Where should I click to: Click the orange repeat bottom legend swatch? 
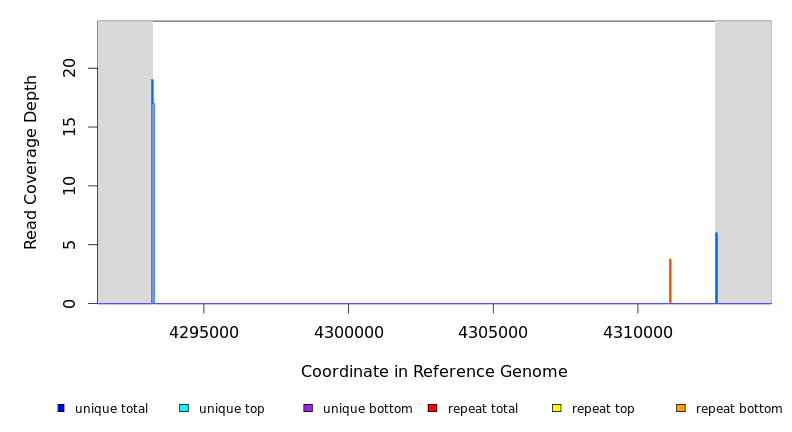(x=681, y=408)
